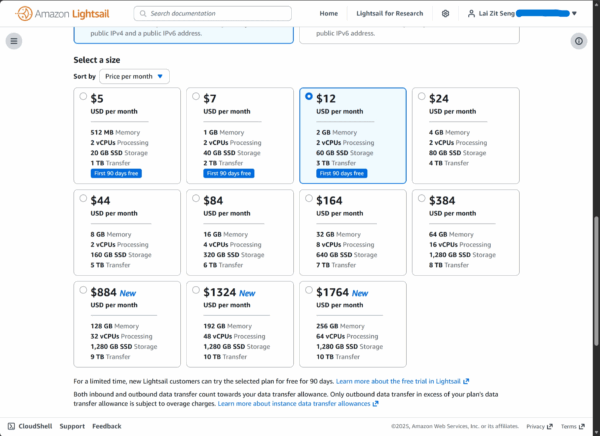Open the free trial in Lightsail link

pos(398,382)
